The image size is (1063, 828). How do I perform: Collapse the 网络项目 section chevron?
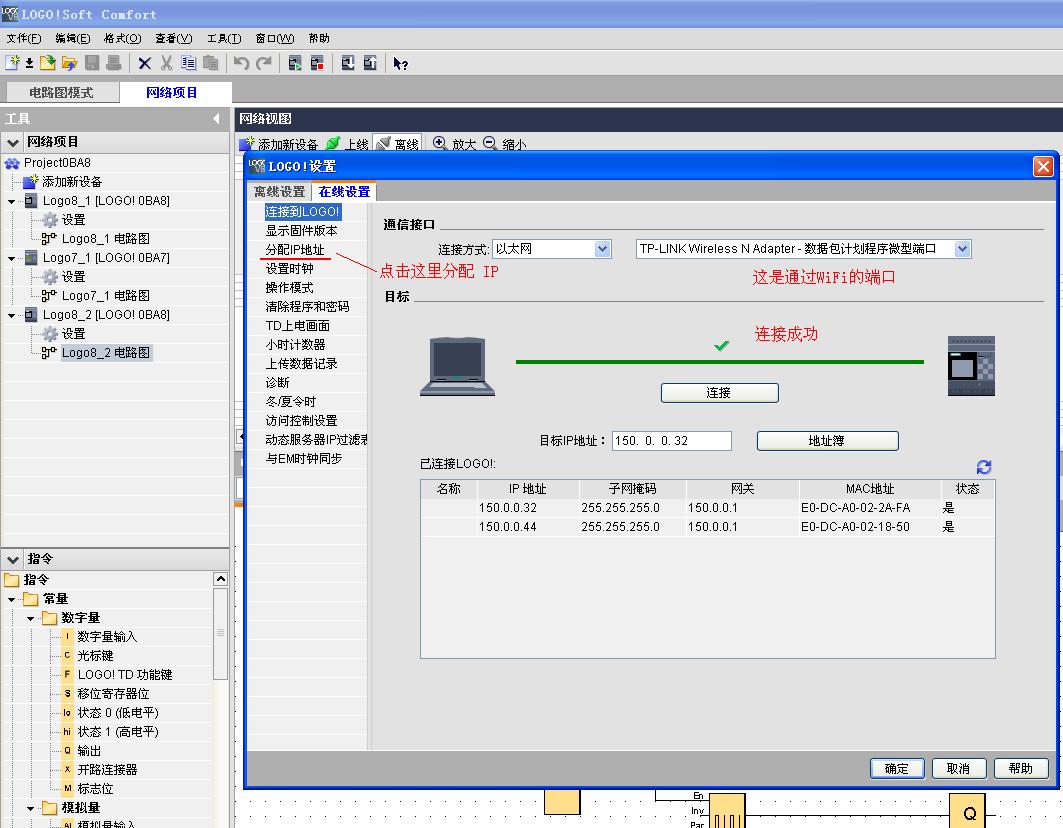click(x=12, y=142)
